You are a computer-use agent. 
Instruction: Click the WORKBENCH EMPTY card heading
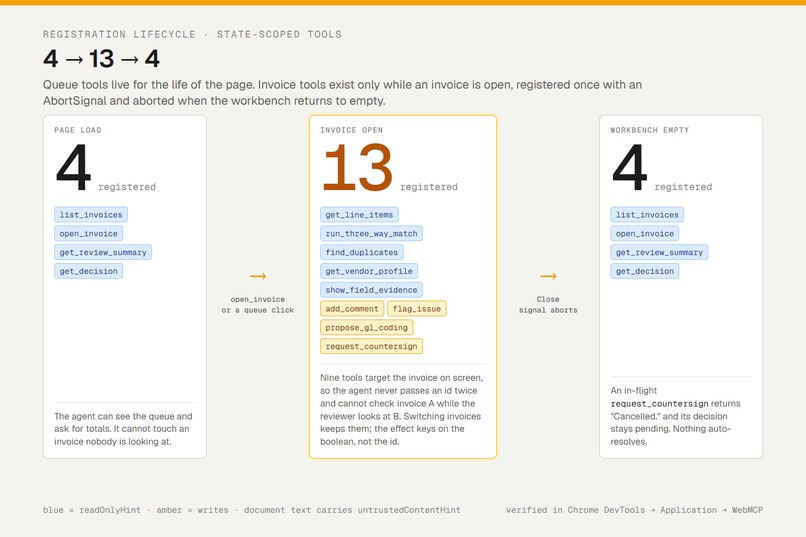click(650, 130)
